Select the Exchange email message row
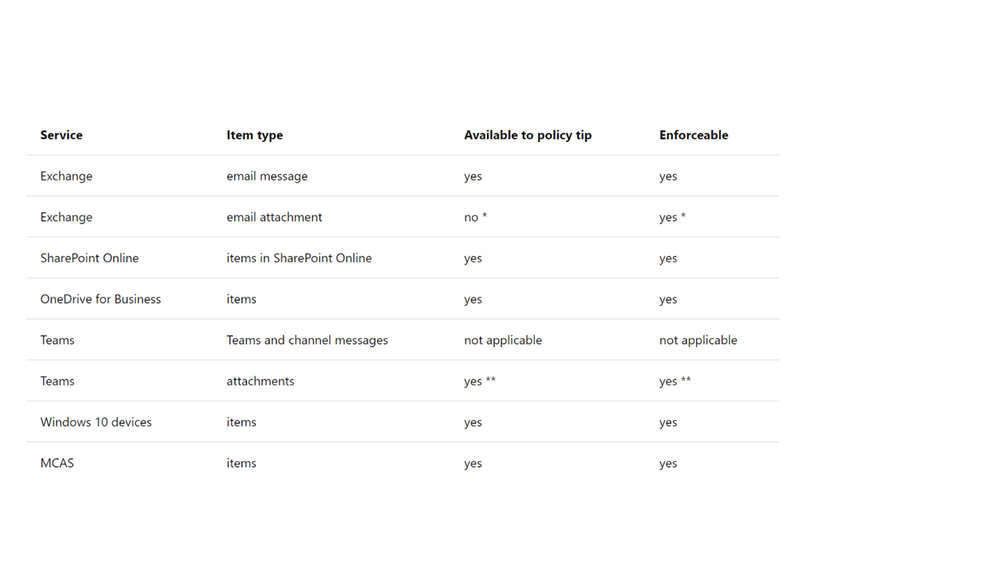 click(403, 176)
